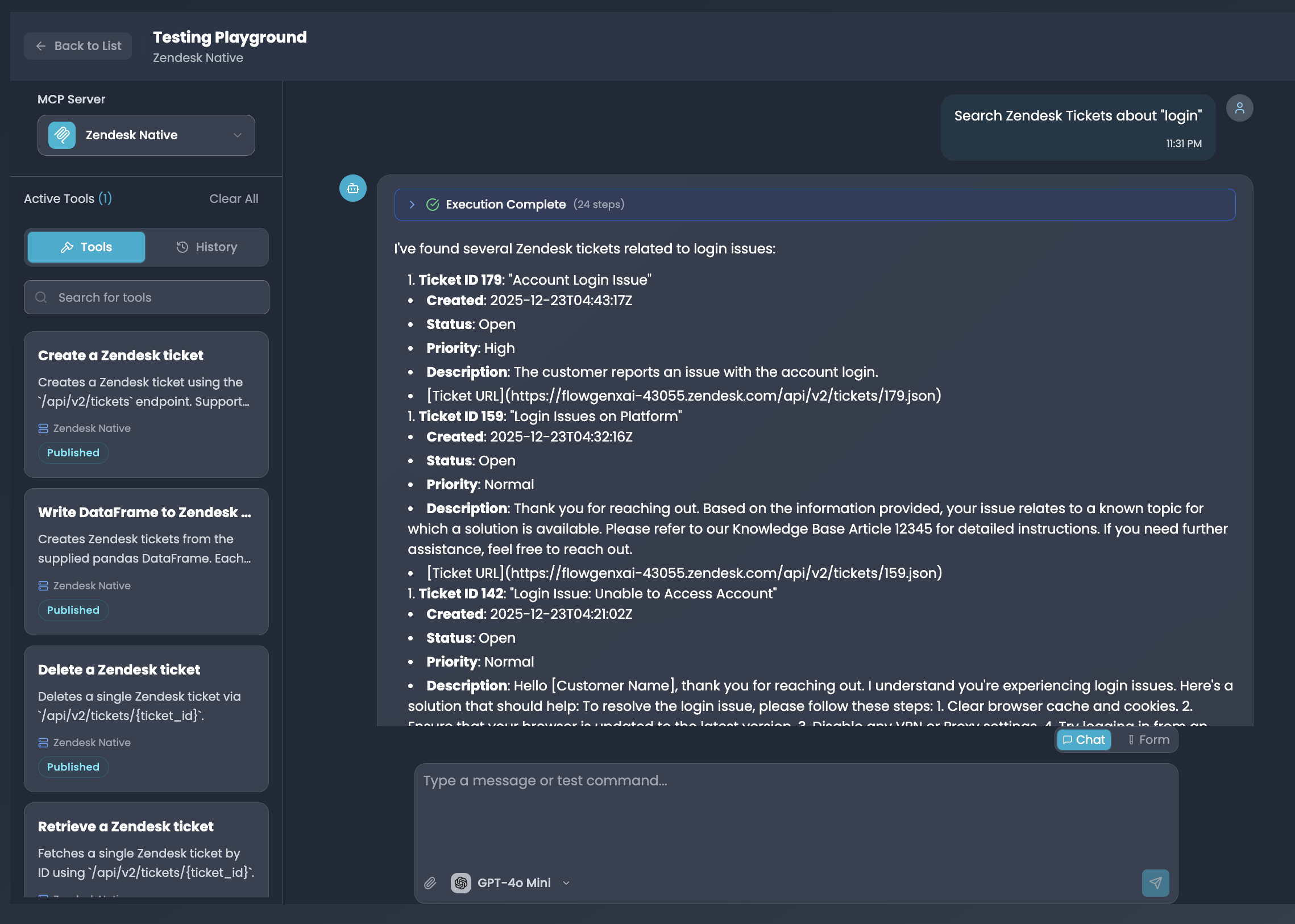
Task: Switch to the History tab
Action: tap(206, 247)
